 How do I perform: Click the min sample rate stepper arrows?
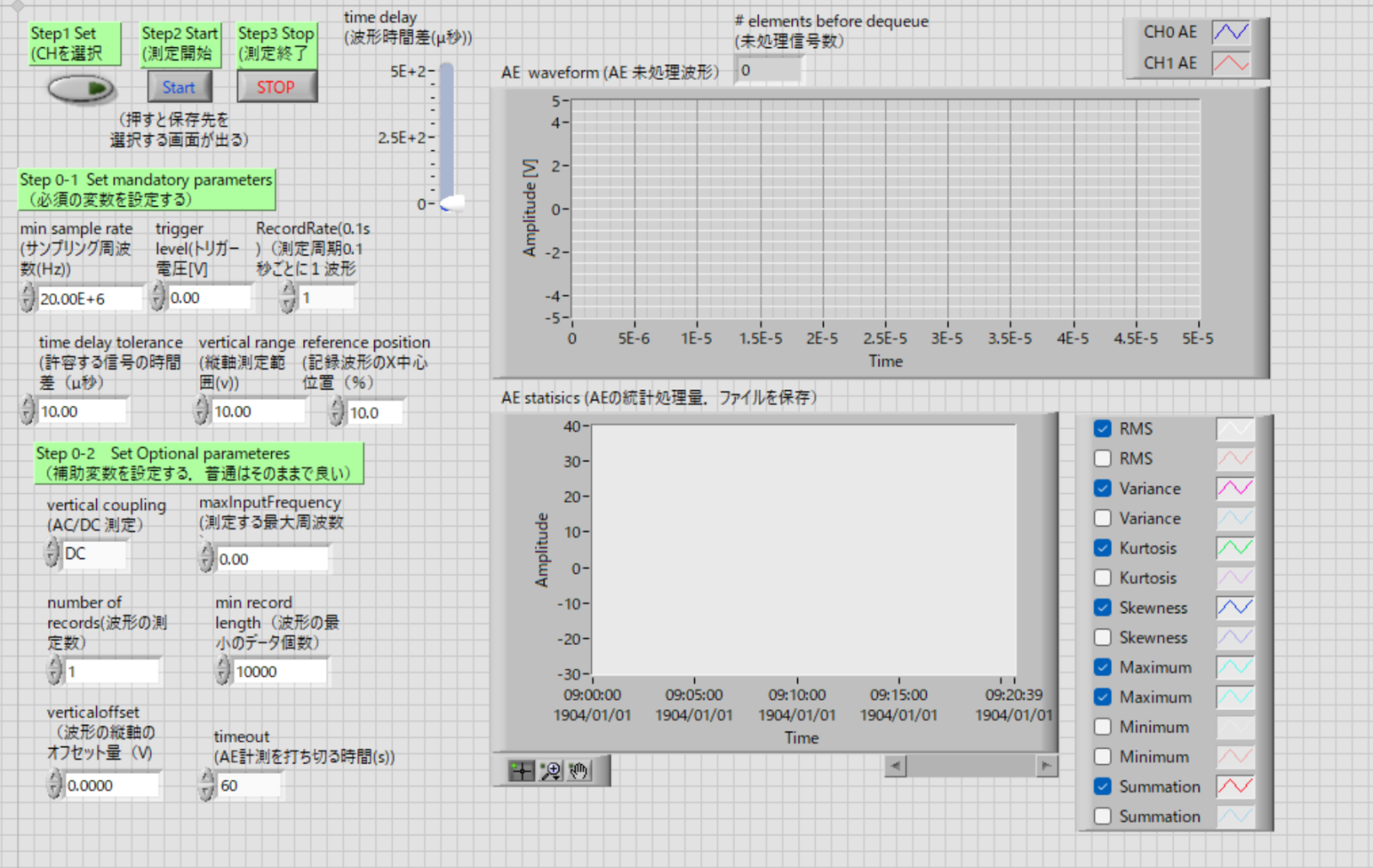click(28, 298)
